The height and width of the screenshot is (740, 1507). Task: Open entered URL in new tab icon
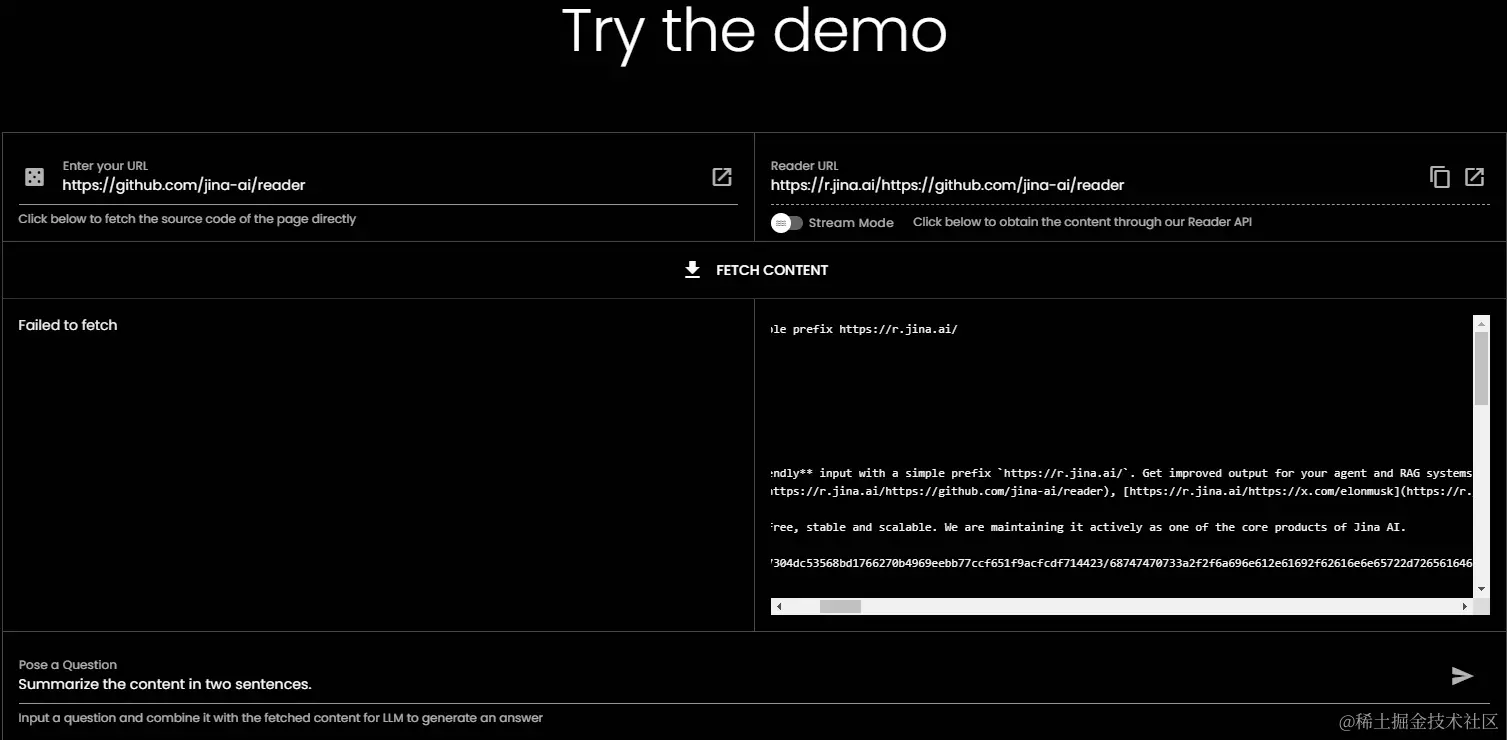[722, 177]
